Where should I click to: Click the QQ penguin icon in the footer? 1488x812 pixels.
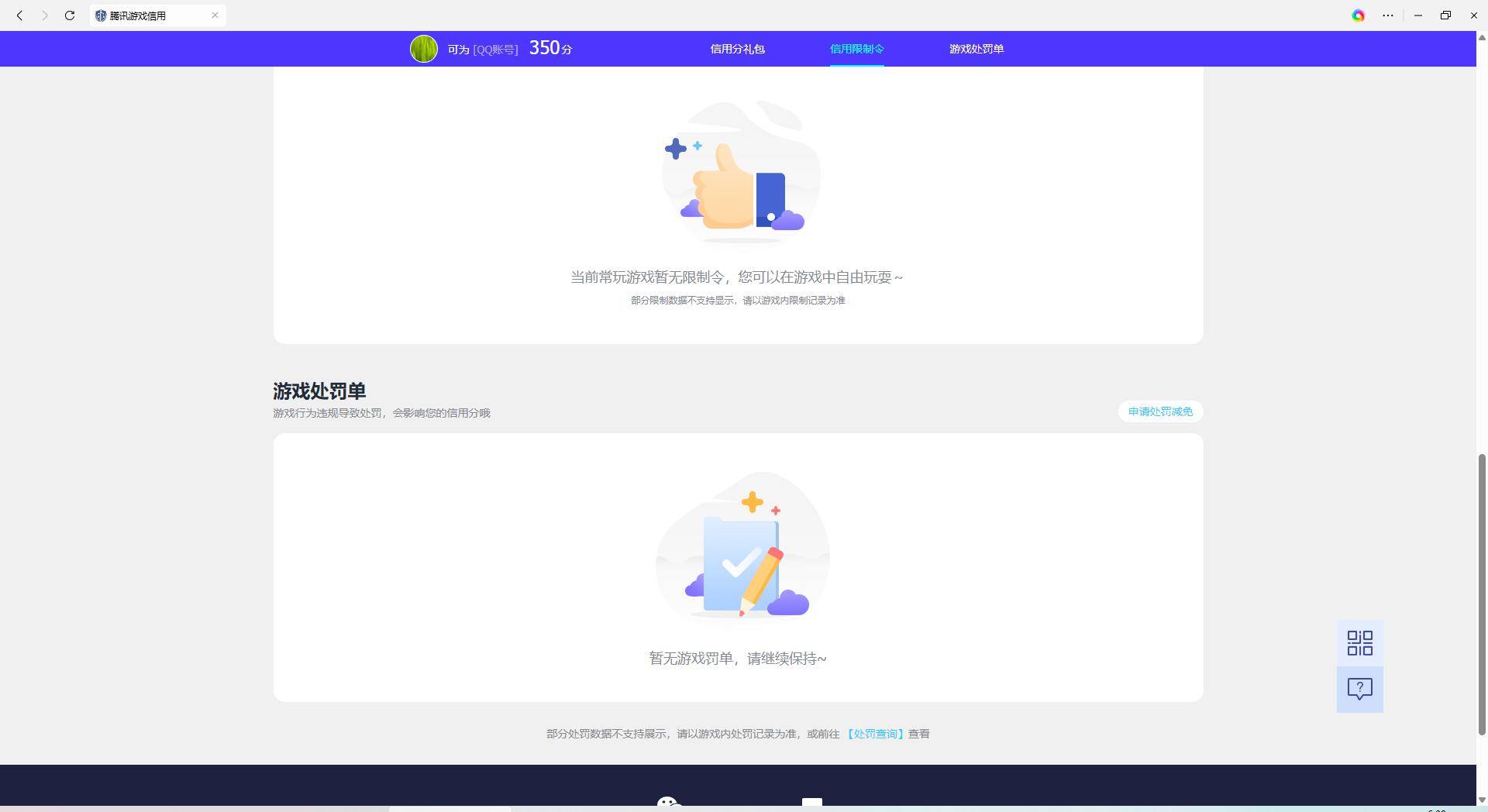(667, 806)
